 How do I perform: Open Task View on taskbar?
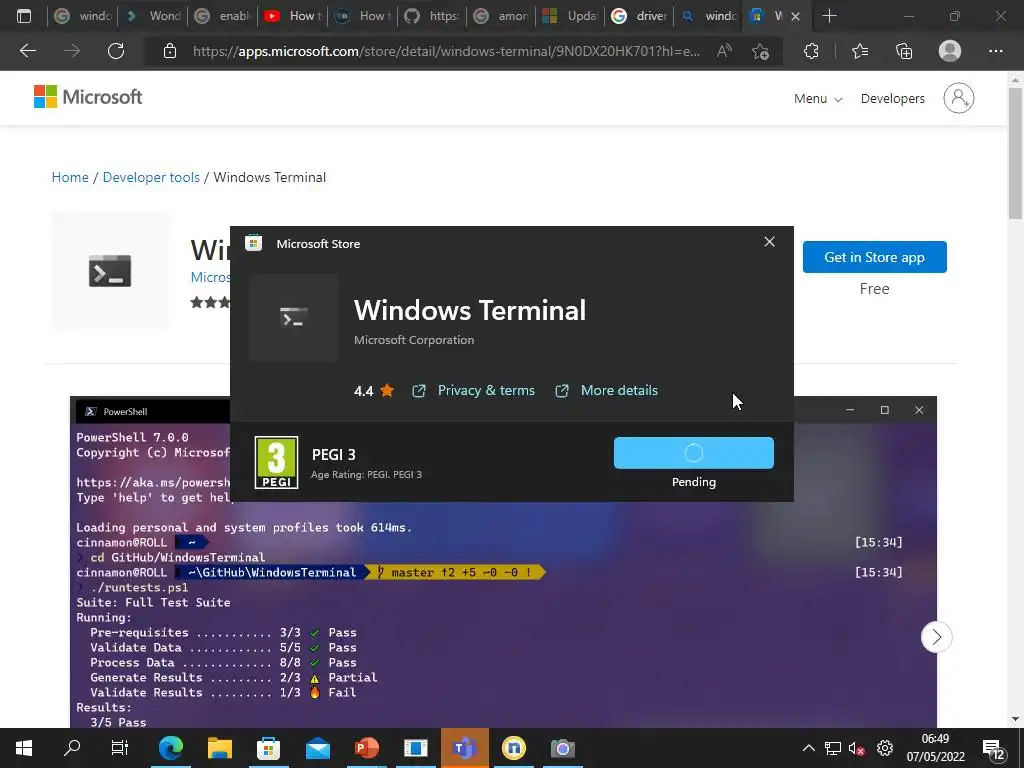click(x=120, y=748)
